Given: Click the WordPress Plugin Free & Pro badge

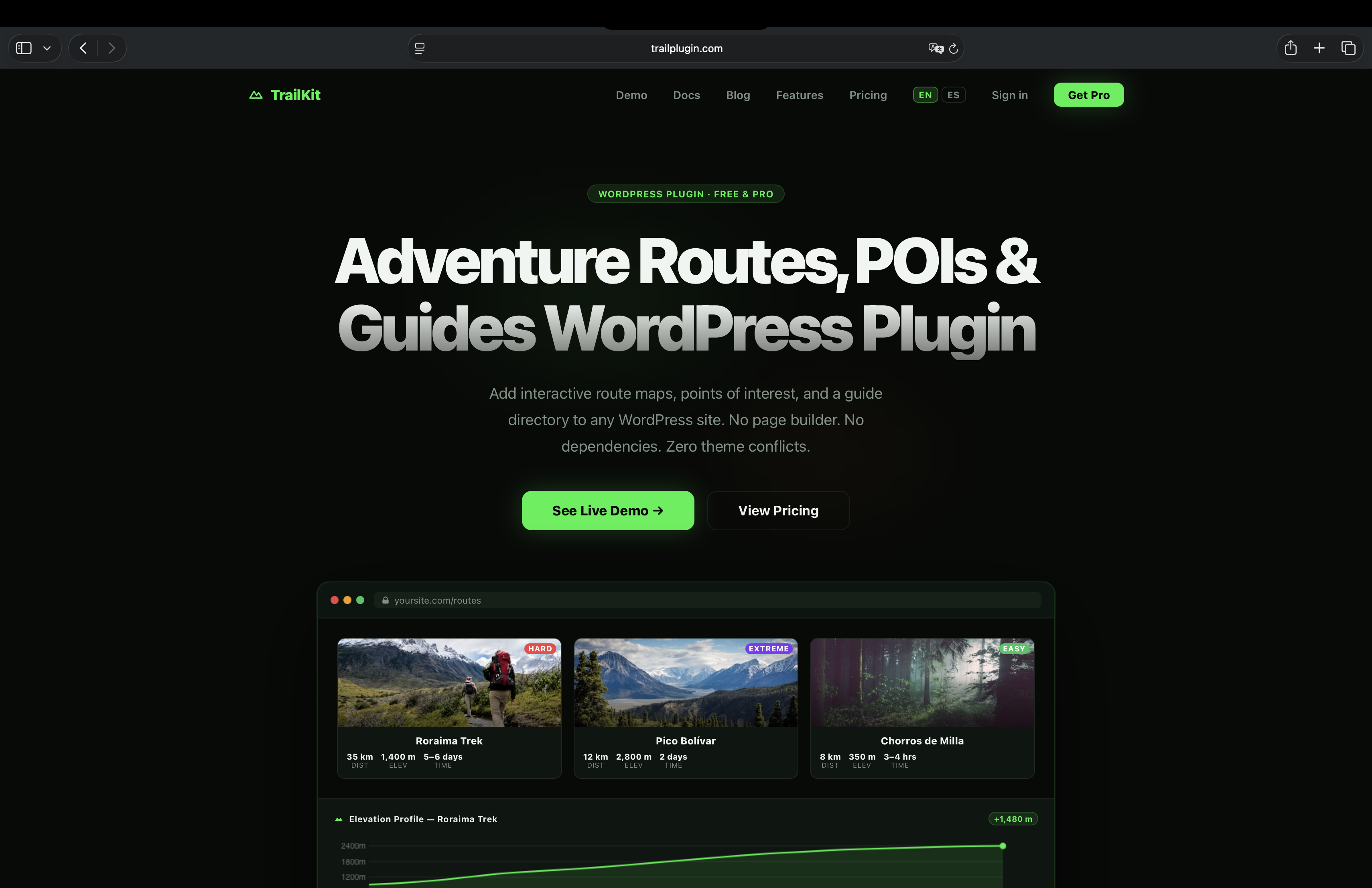Looking at the screenshot, I should coord(686,194).
